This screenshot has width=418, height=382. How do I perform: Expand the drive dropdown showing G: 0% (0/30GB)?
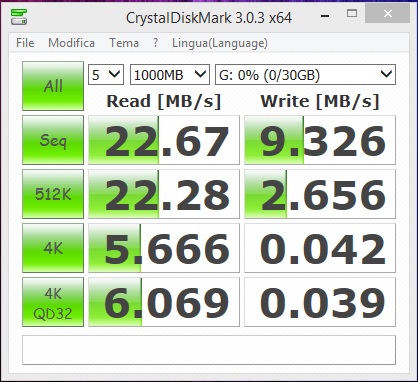[305, 74]
